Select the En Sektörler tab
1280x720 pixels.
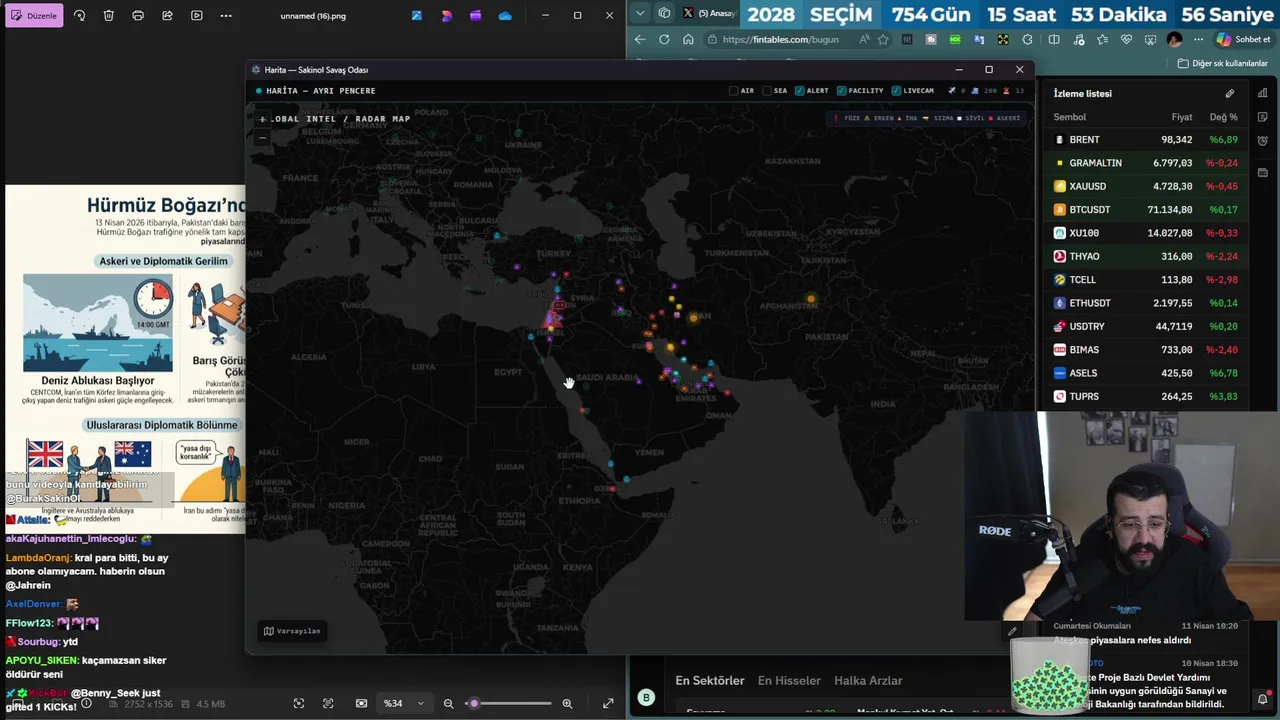[710, 681]
